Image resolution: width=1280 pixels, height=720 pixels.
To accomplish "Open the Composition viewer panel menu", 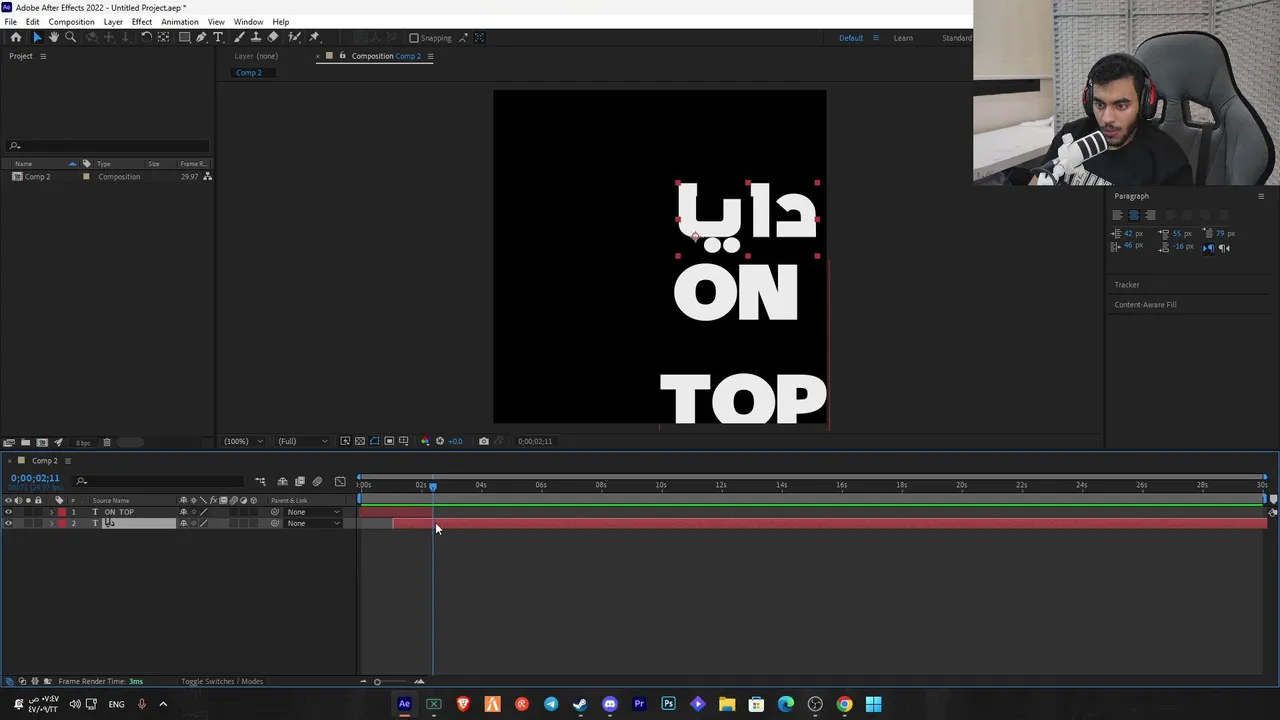I will coord(430,56).
